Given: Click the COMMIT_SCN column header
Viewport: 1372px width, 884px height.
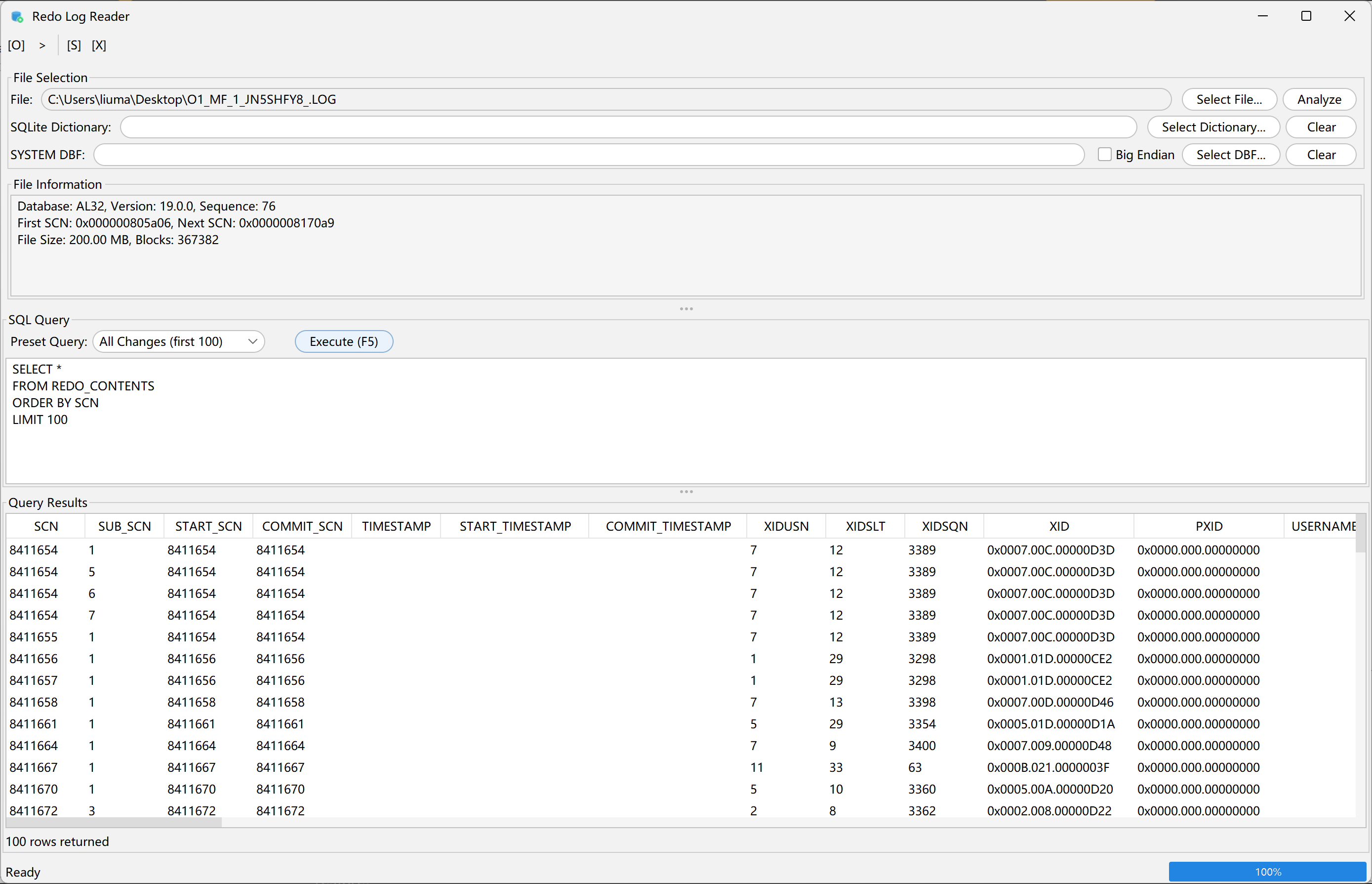Looking at the screenshot, I should [302, 526].
